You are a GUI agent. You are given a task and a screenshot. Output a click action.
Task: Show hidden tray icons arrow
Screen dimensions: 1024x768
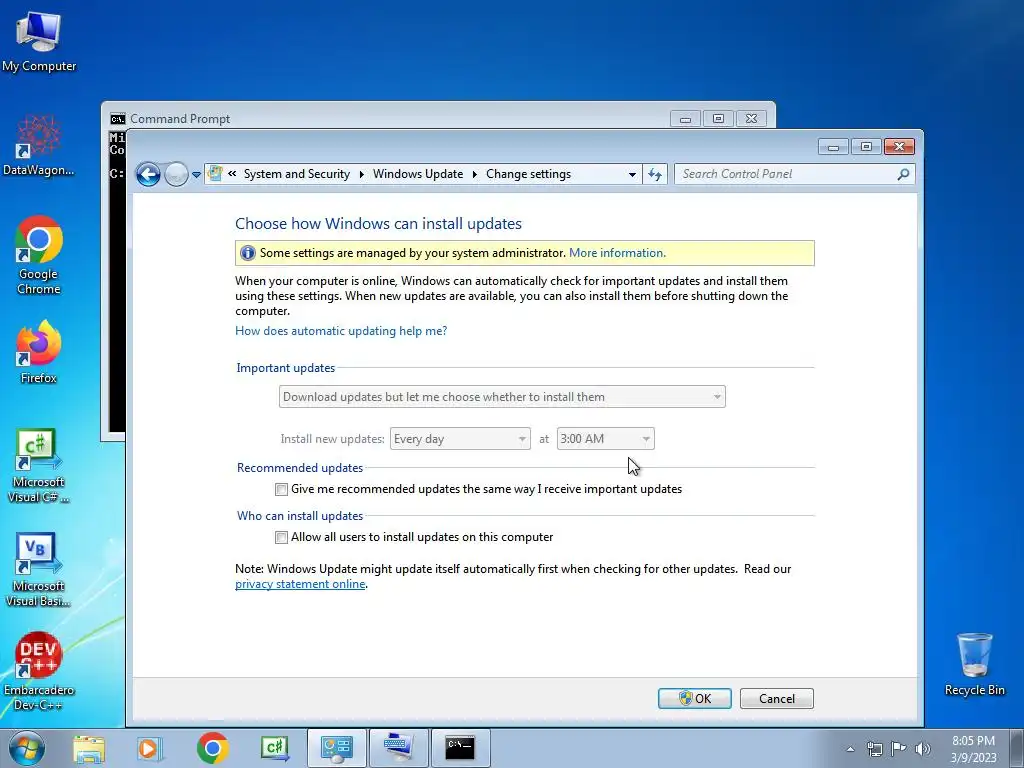pyautogui.click(x=850, y=749)
